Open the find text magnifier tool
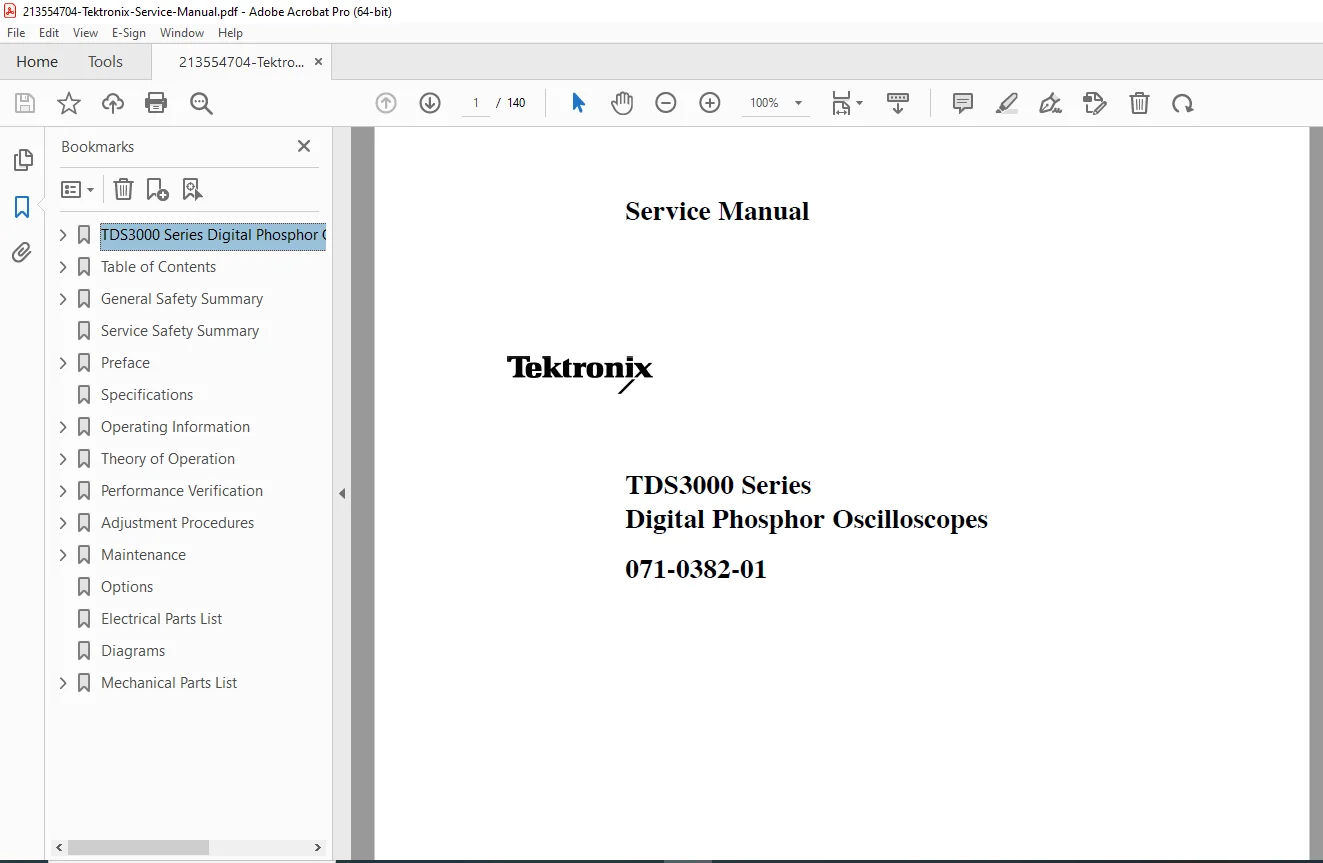 201,103
